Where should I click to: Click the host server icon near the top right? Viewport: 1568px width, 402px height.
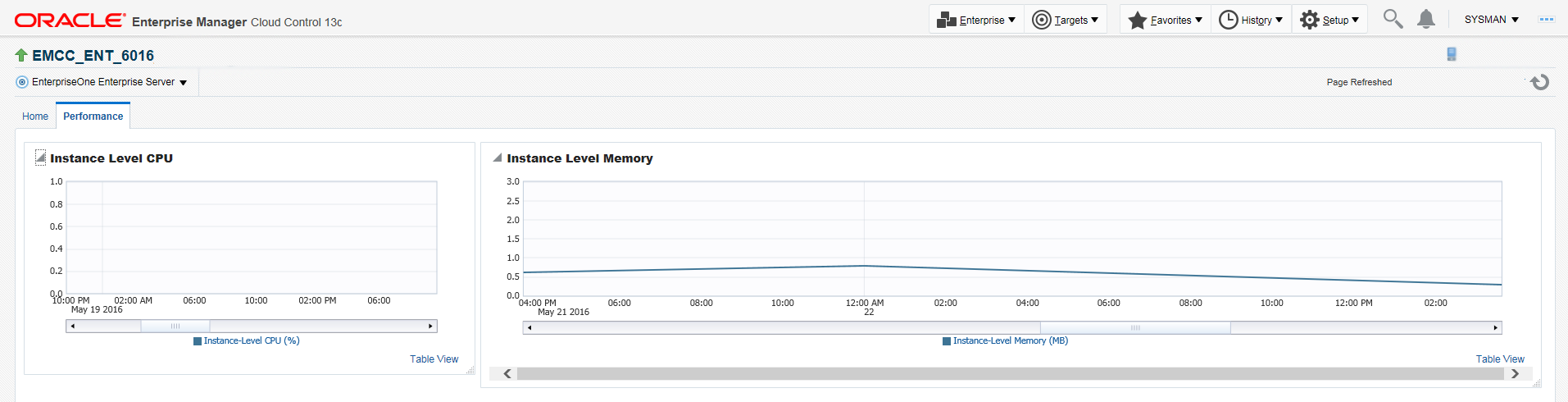pos(1452,54)
